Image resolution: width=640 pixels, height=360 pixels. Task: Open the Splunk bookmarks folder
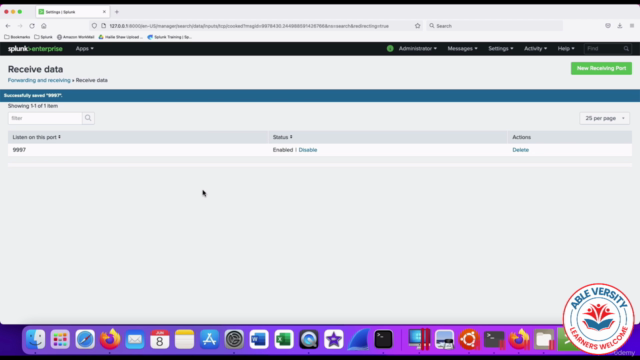43,37
